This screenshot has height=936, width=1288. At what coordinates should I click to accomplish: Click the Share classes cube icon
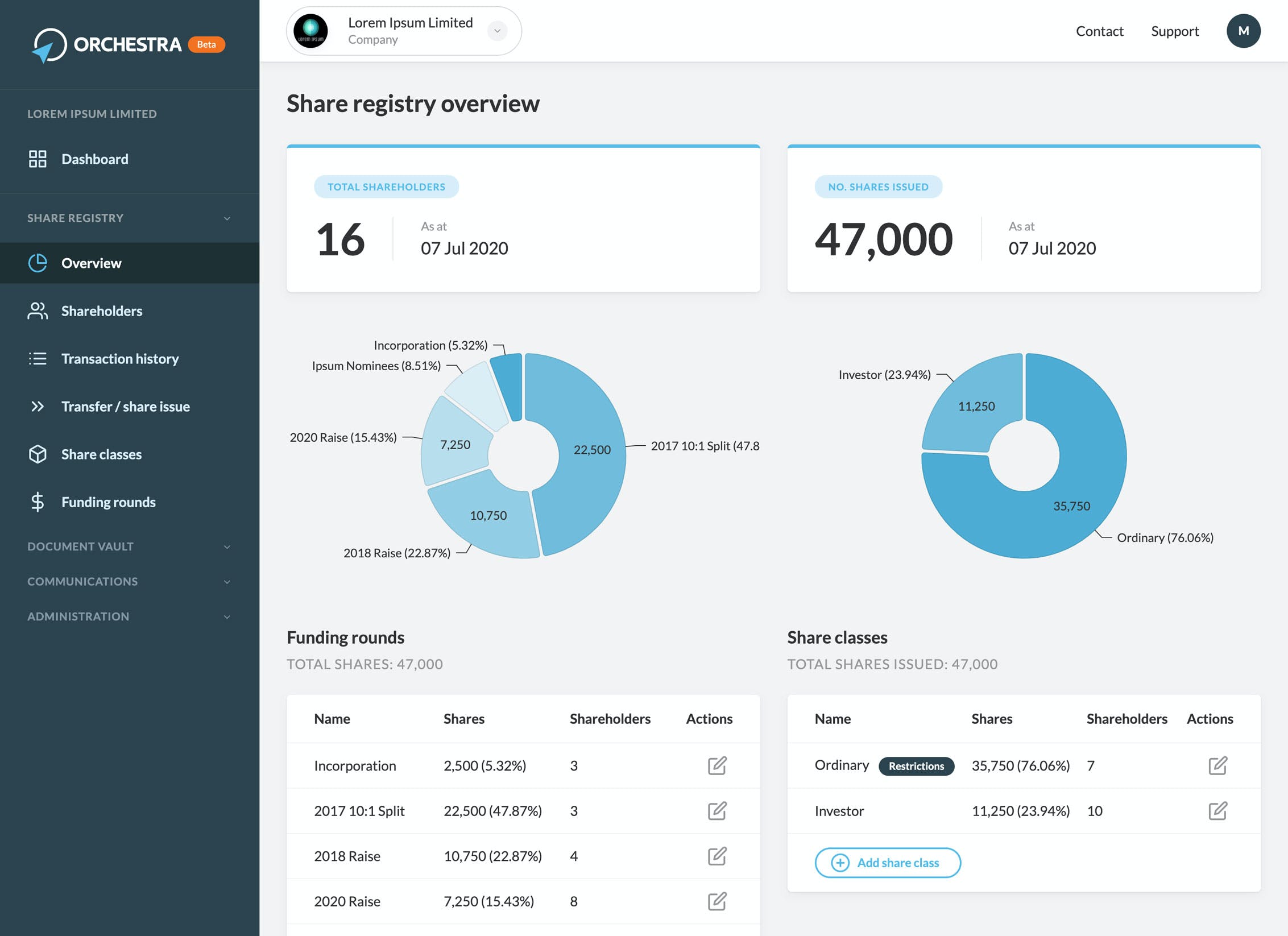(38, 454)
